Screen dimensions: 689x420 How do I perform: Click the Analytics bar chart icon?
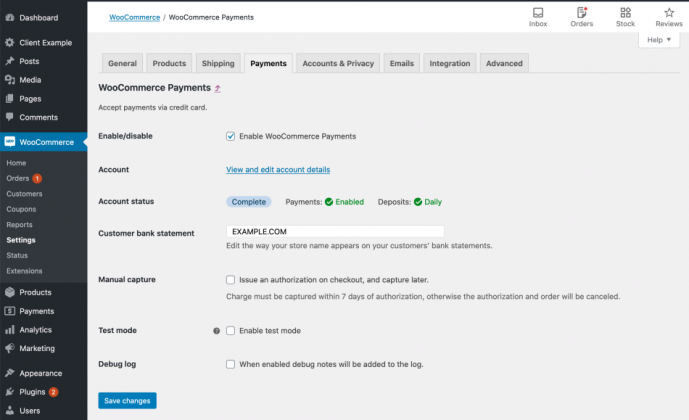(10, 329)
